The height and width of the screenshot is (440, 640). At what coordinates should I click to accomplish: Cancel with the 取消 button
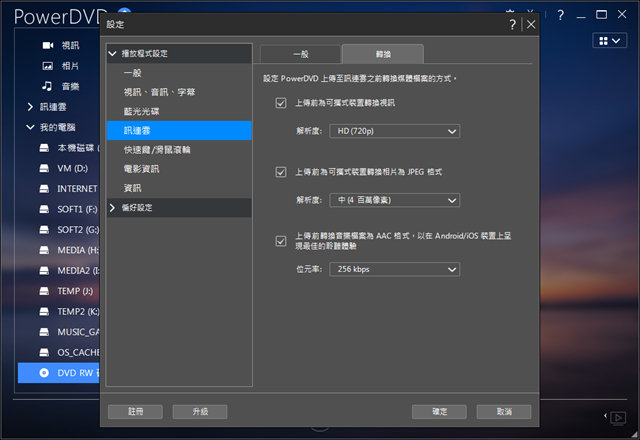click(504, 411)
